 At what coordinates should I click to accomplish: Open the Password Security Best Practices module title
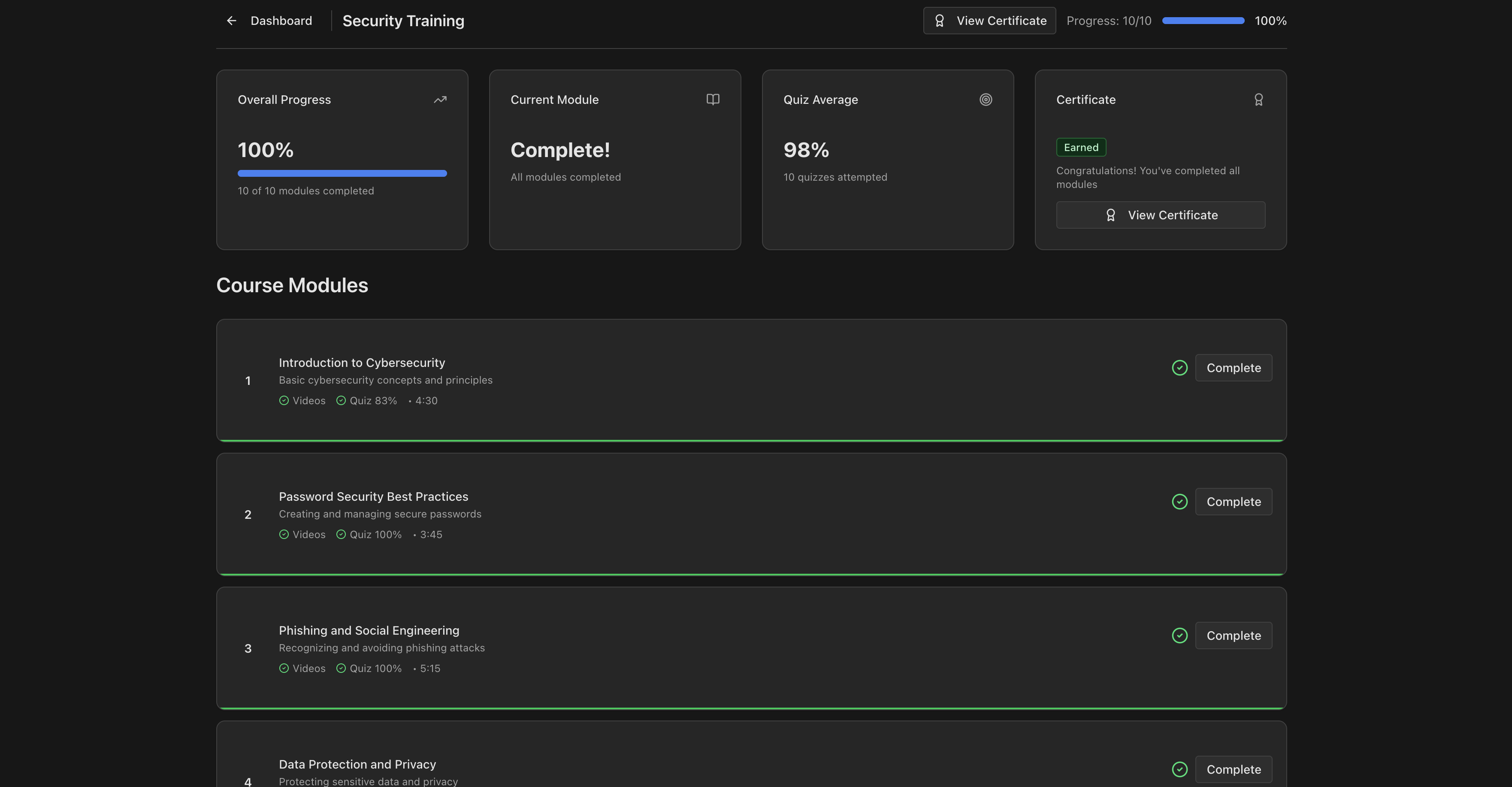(373, 496)
